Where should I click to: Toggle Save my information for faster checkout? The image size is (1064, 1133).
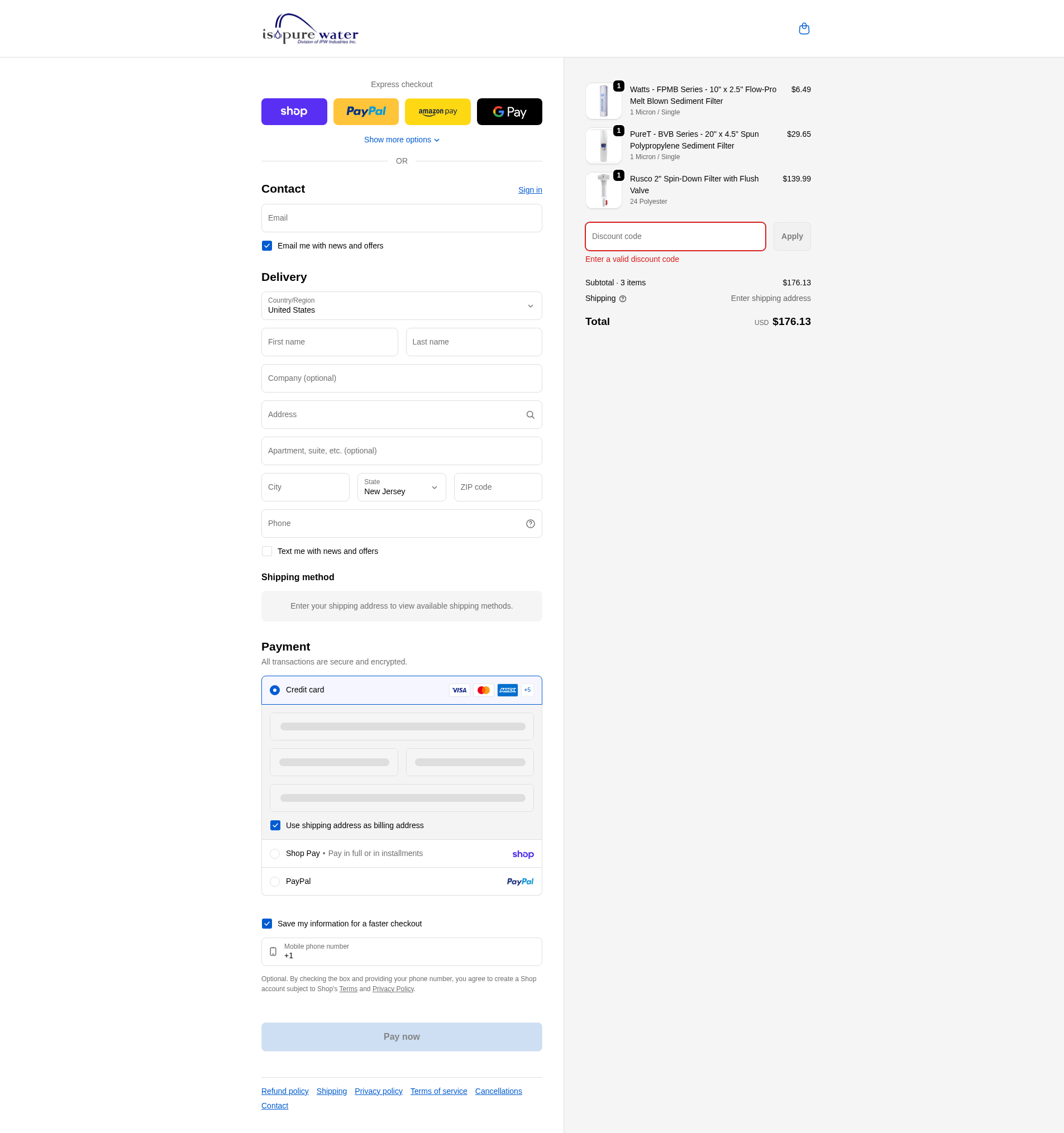267,924
